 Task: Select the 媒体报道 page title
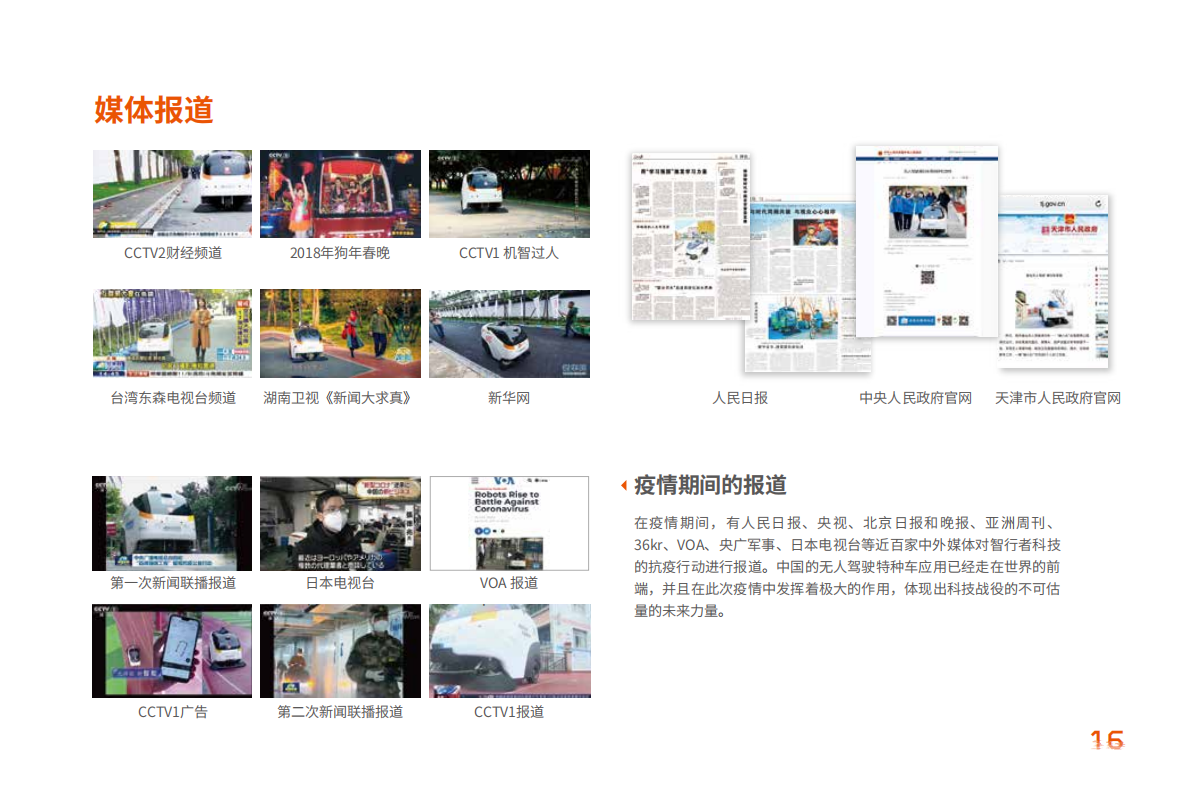[154, 110]
